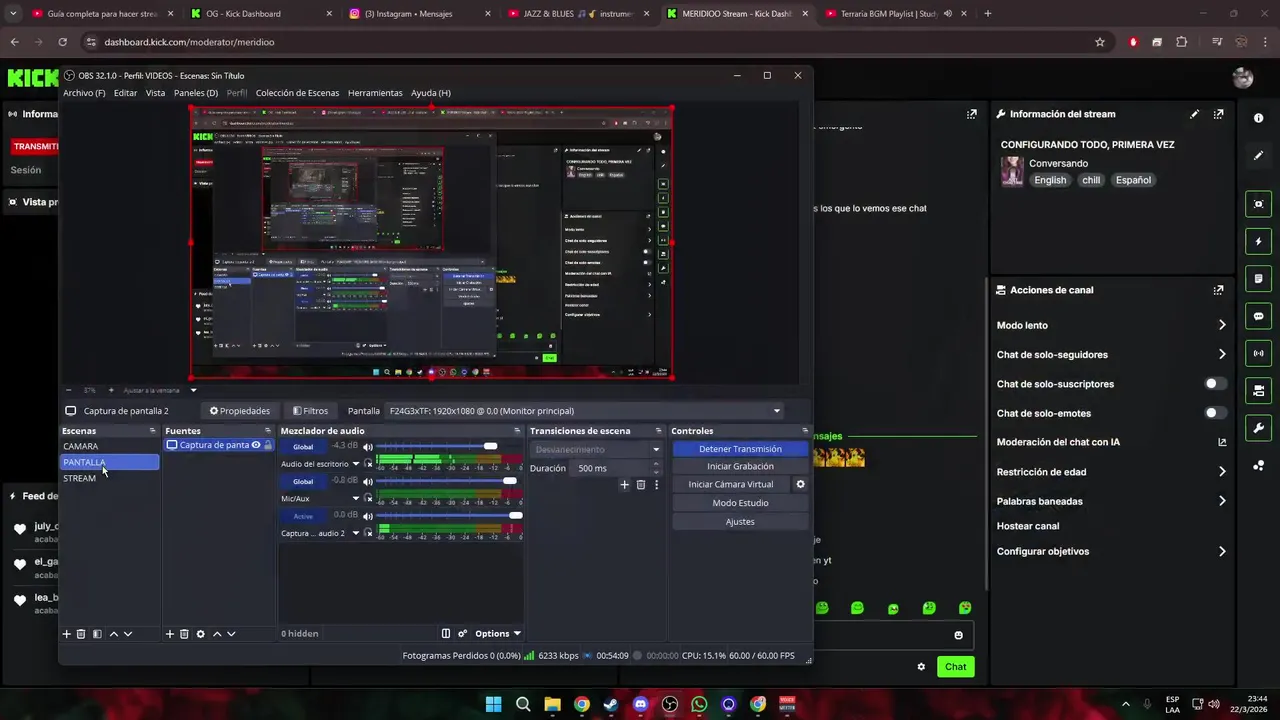The image size is (1280, 720).
Task: Mute Captura audio 2 speaker icon
Action: [368, 516]
